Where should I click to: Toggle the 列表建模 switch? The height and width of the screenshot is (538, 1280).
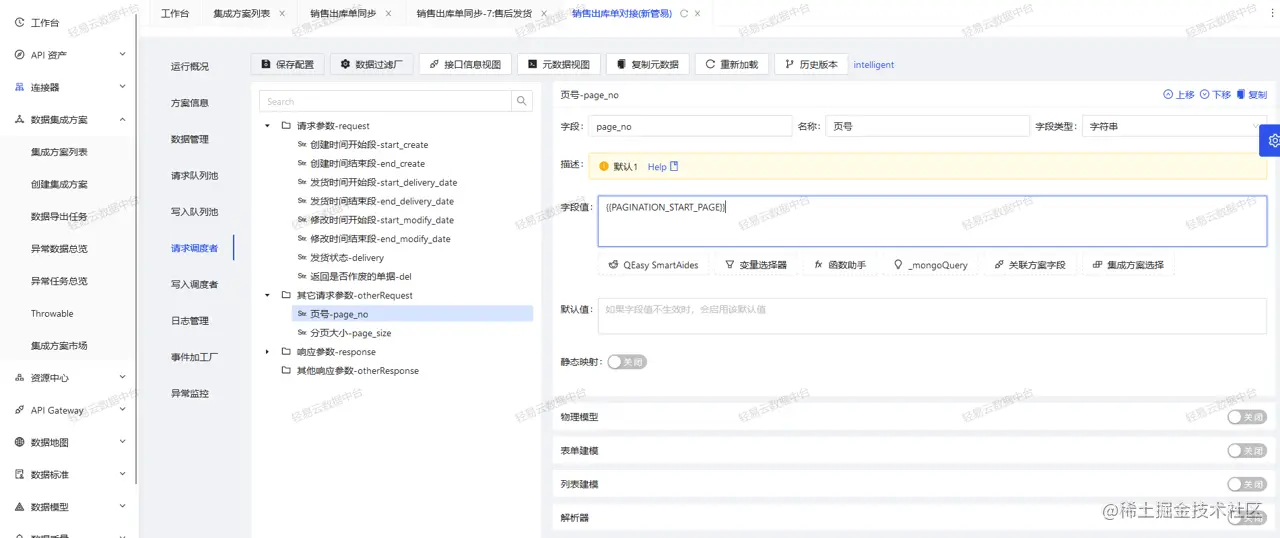click(x=1247, y=484)
